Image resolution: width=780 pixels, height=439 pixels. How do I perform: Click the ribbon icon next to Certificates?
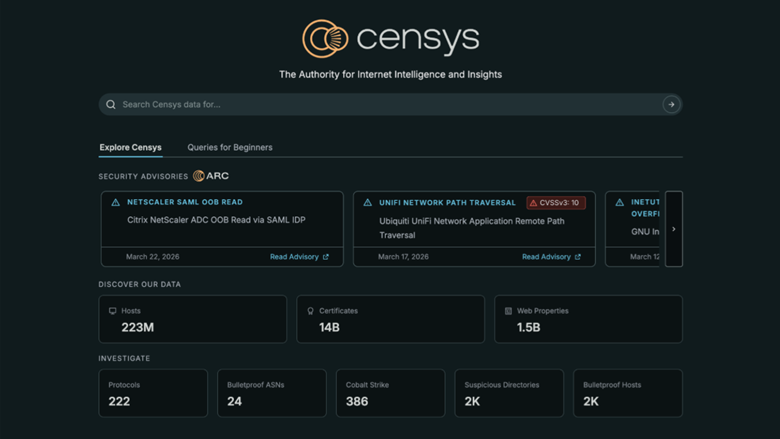[x=310, y=311]
